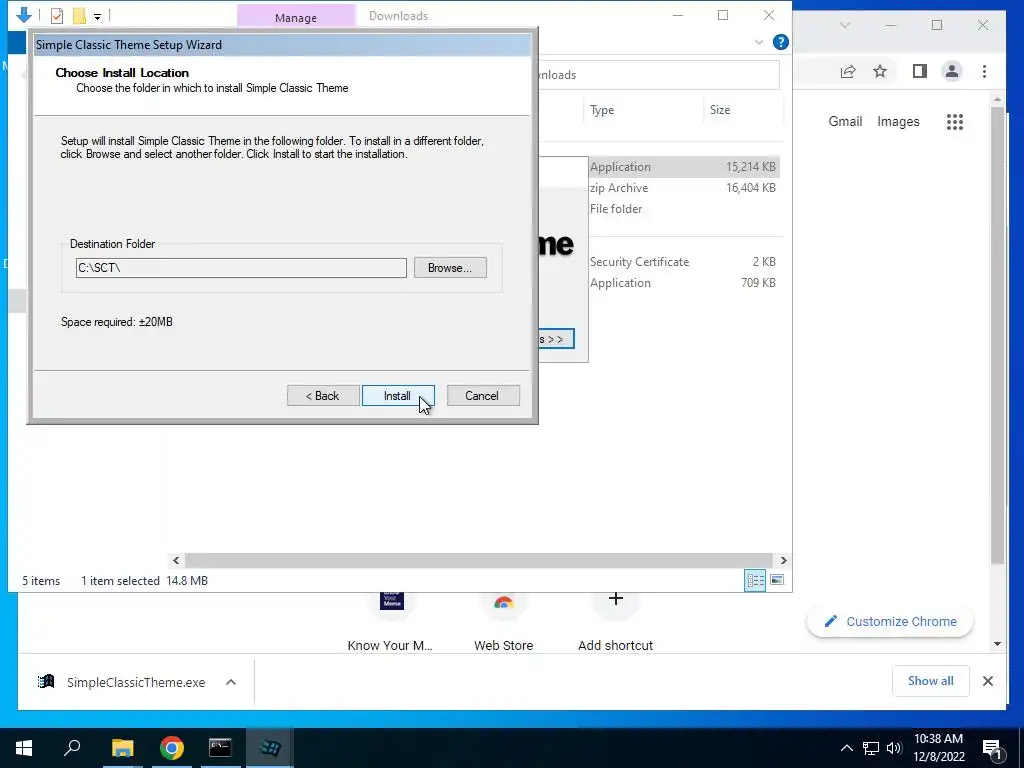
Task: Click the Install button in setup wizard
Action: pyautogui.click(x=398, y=396)
